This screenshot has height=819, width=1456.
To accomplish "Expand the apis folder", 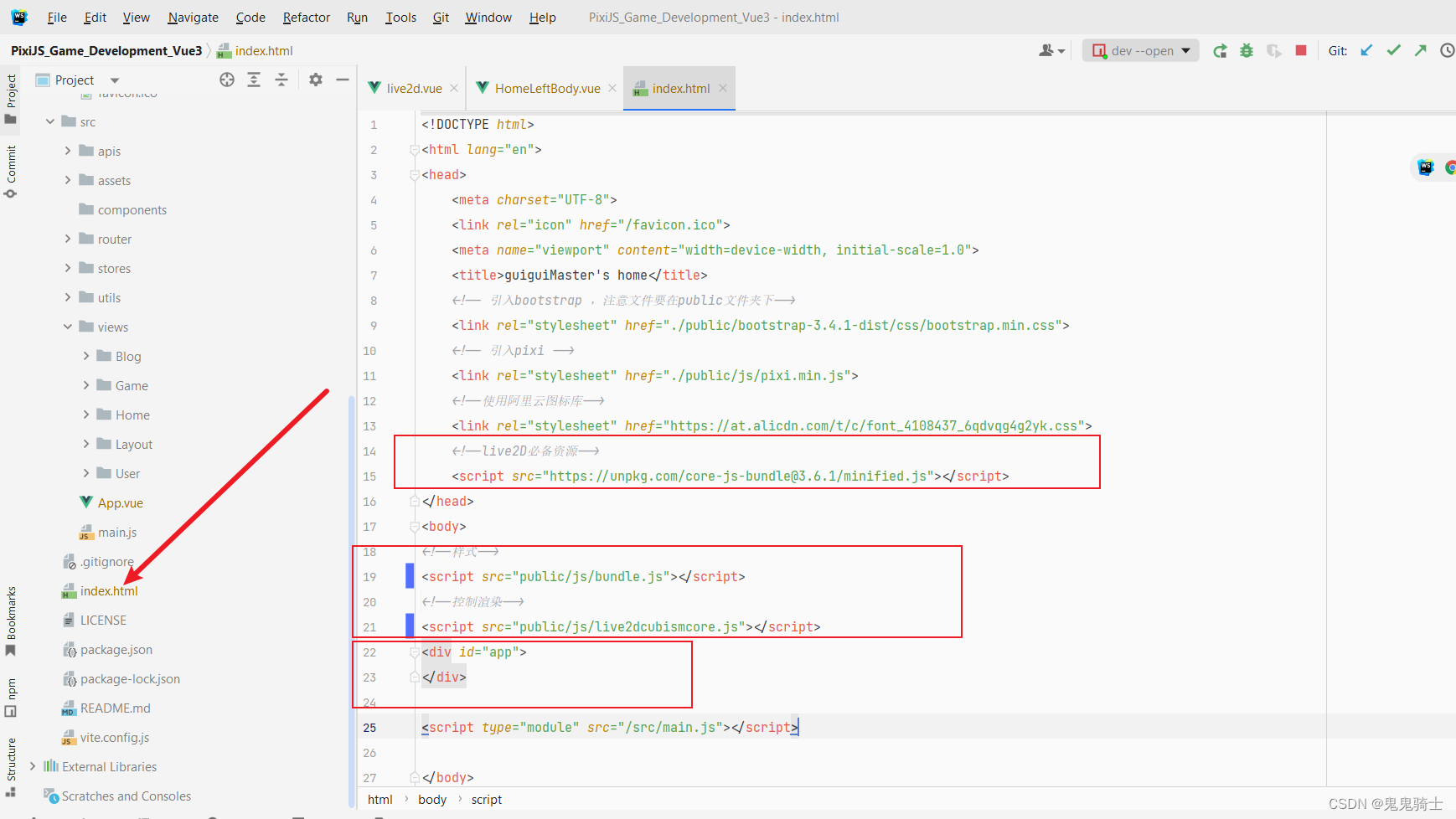I will [x=68, y=151].
